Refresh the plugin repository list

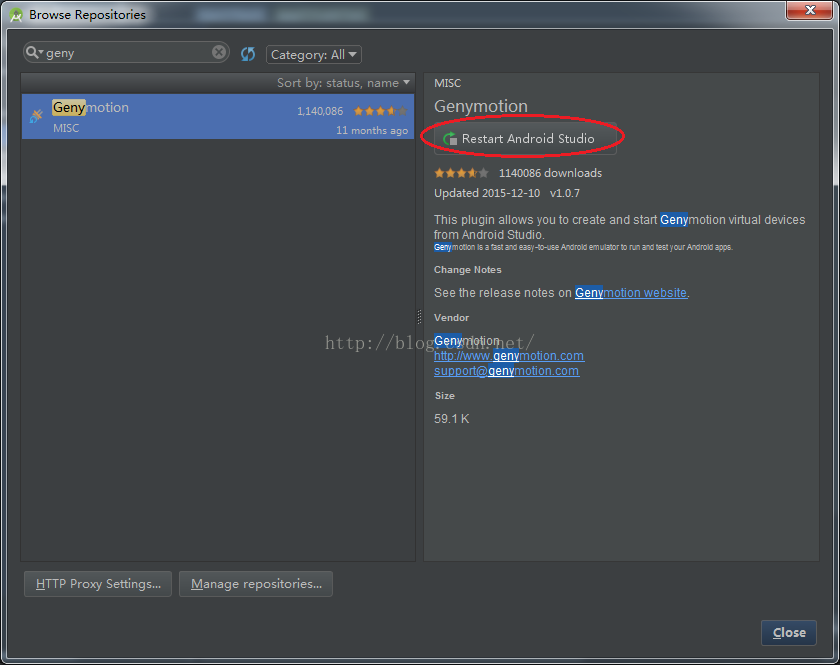coord(248,54)
